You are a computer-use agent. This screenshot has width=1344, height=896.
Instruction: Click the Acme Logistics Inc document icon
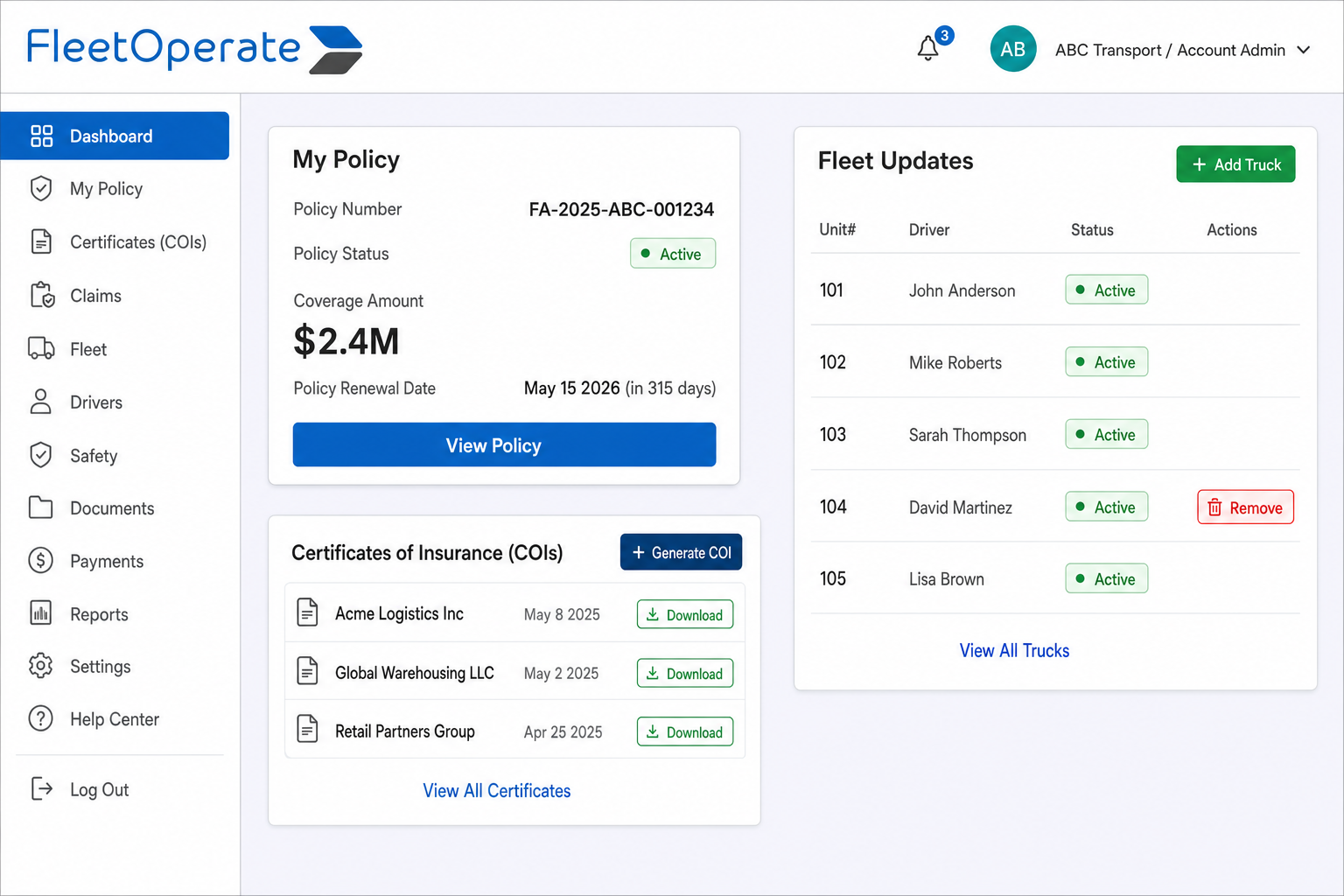tap(308, 612)
